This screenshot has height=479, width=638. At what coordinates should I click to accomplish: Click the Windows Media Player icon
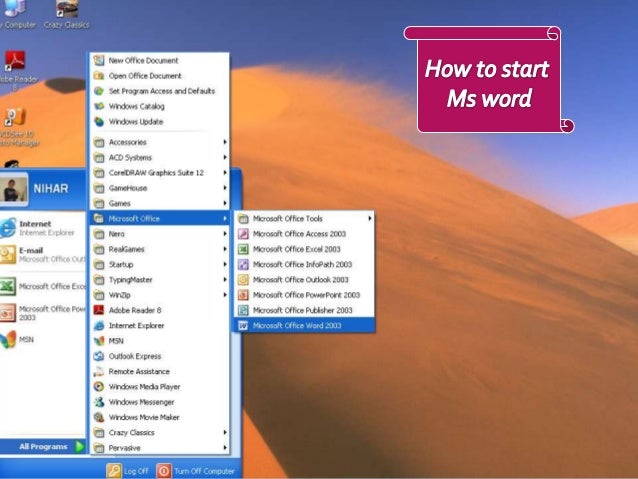tap(99, 387)
